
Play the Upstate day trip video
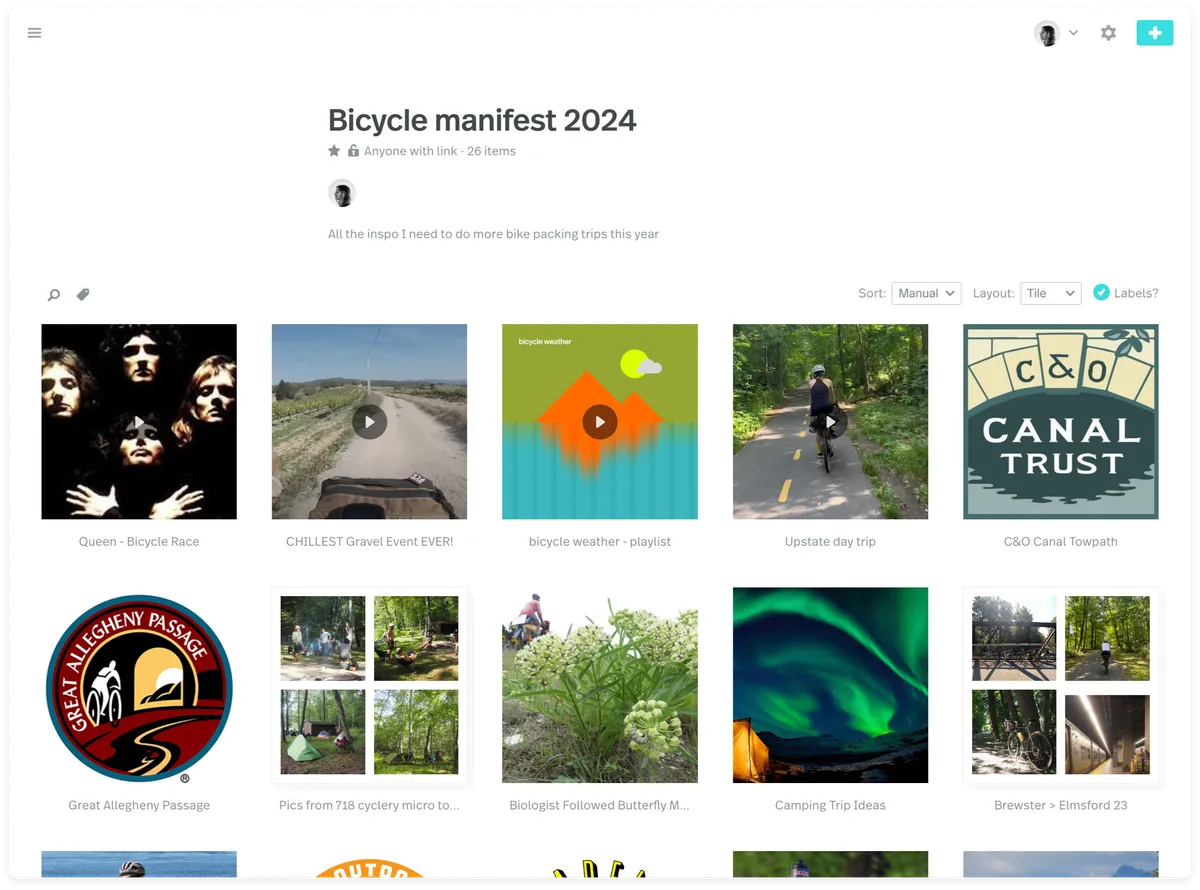(830, 422)
